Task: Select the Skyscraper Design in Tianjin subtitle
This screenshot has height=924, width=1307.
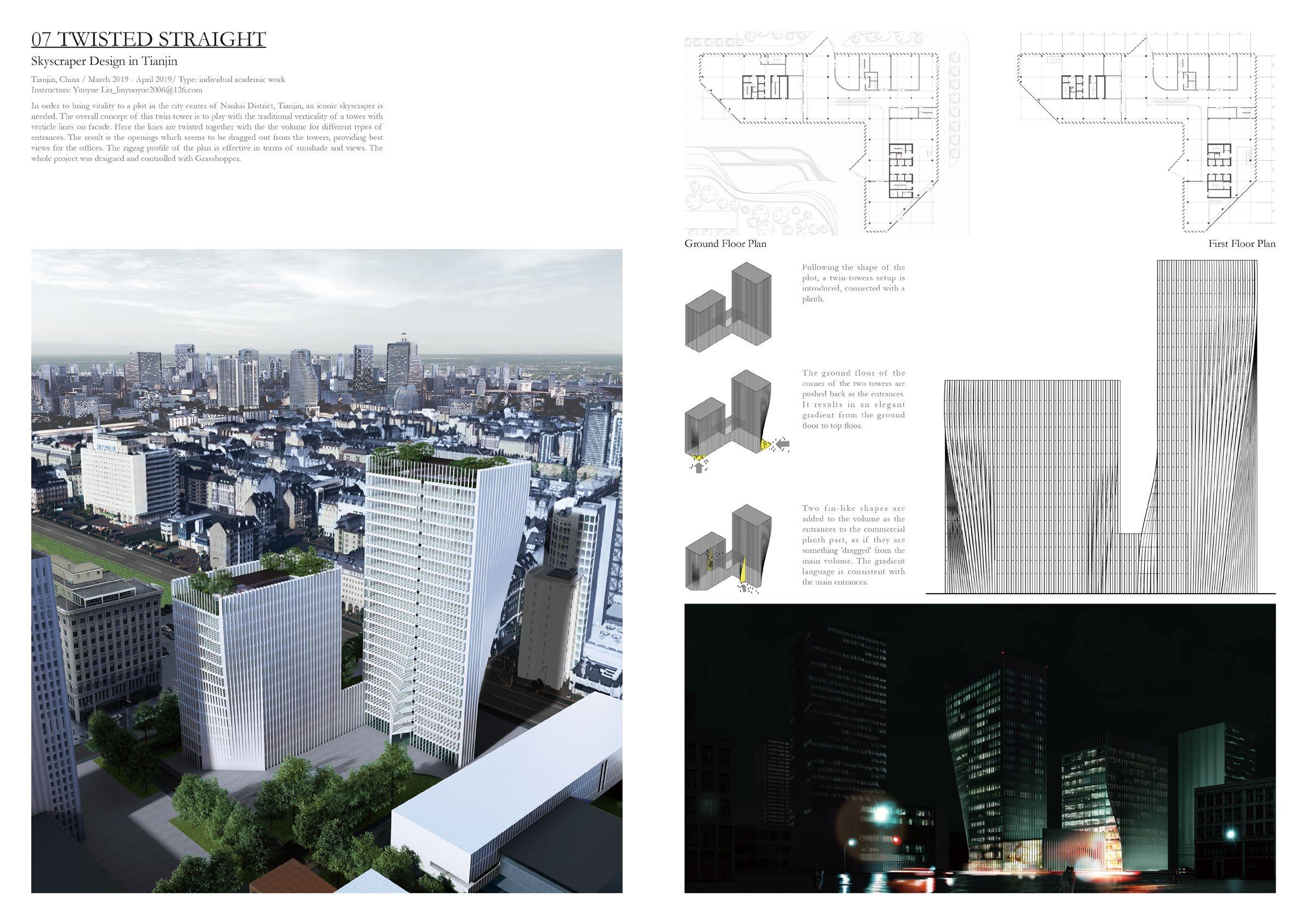Action: tap(105, 61)
